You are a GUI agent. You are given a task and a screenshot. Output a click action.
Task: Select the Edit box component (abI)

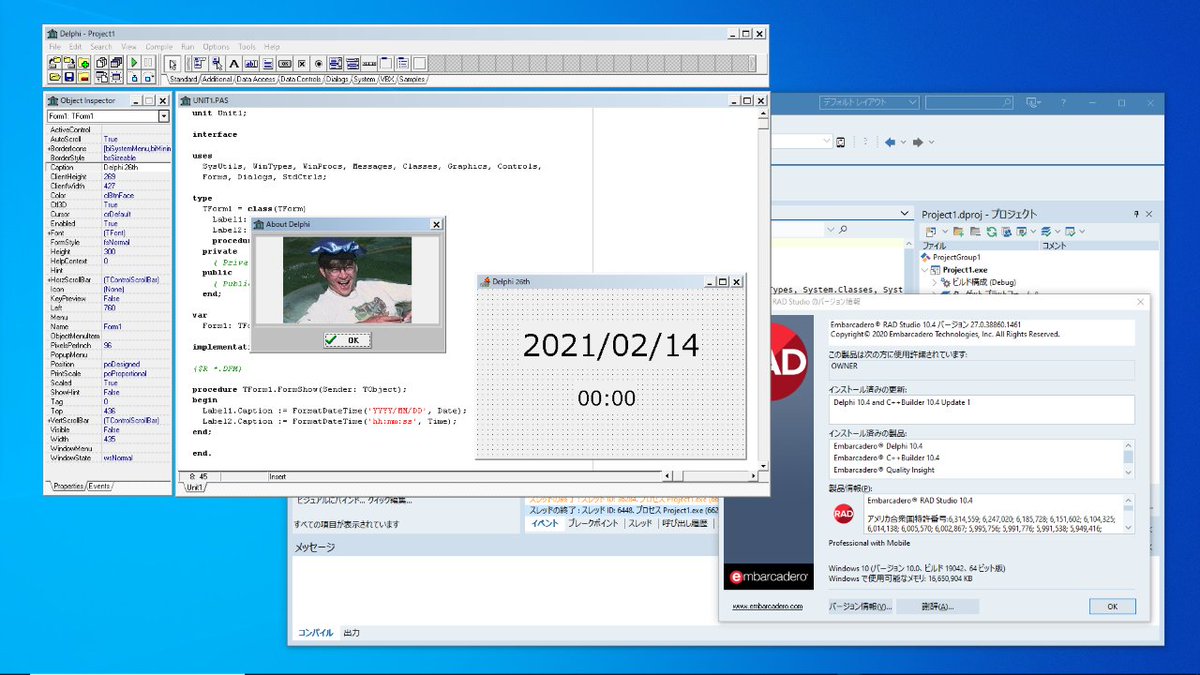click(x=251, y=63)
